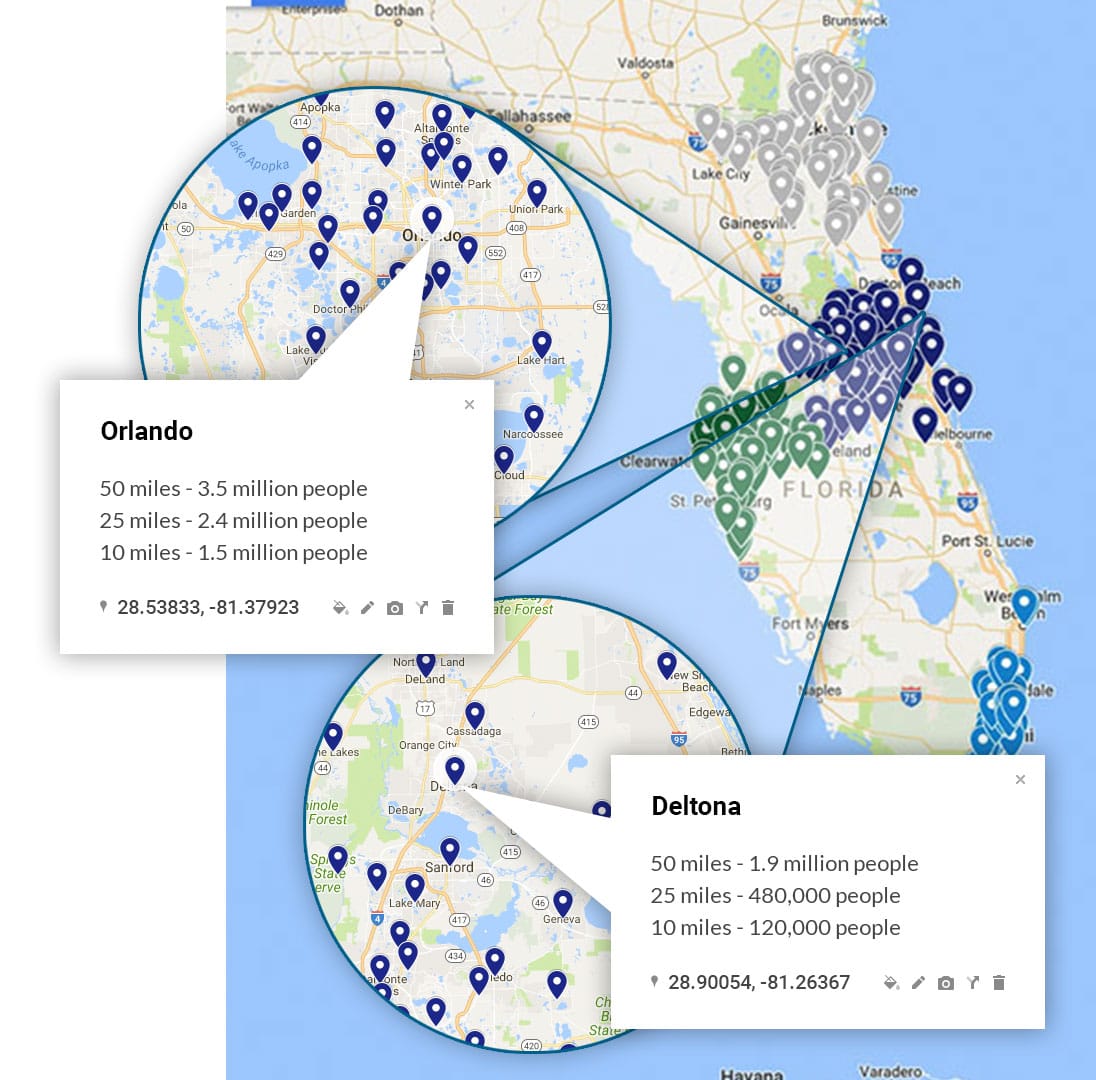
Task: Delete the Orlando marker with trash icon
Action: [448, 608]
